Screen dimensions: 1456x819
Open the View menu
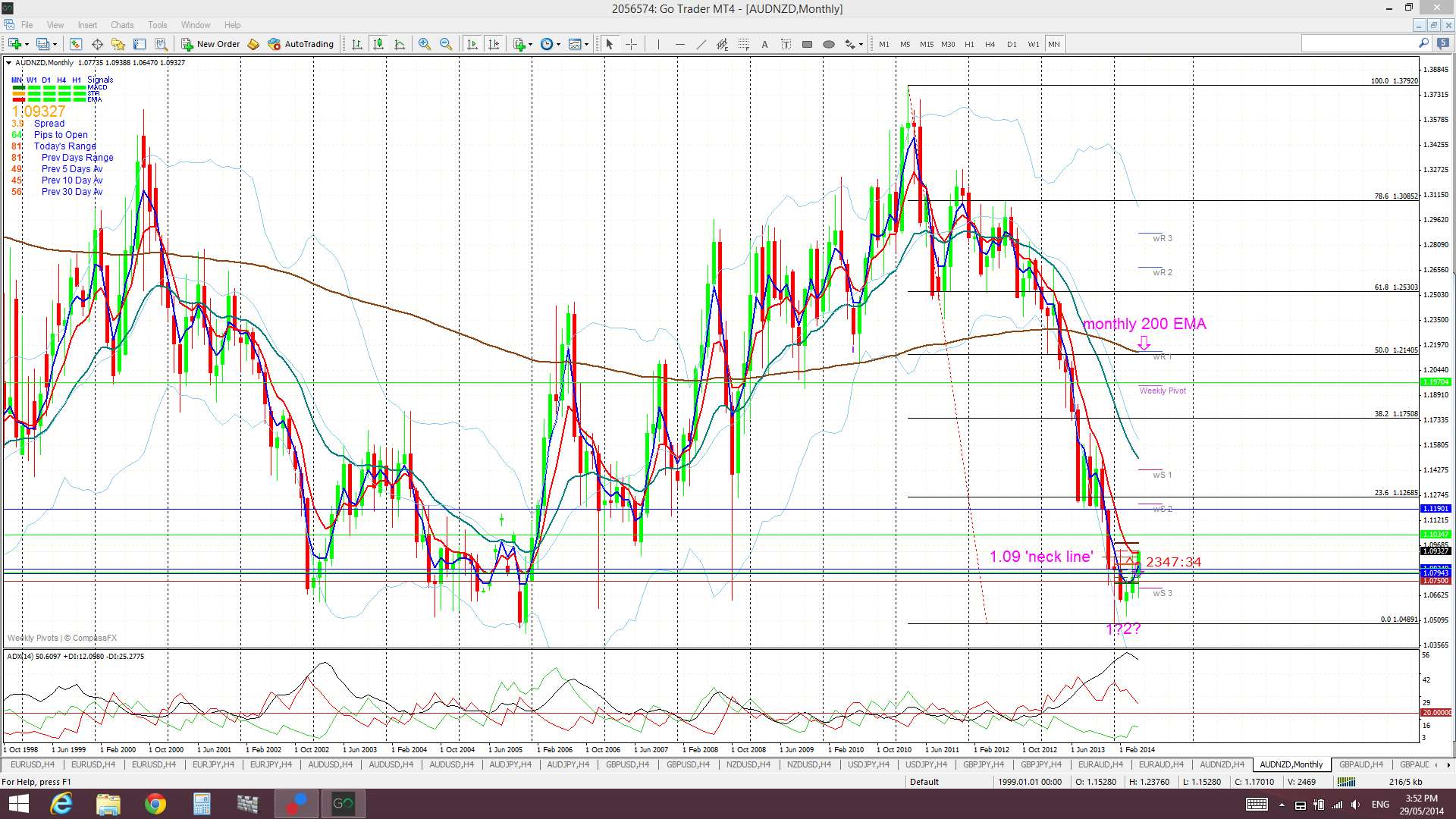coord(55,25)
